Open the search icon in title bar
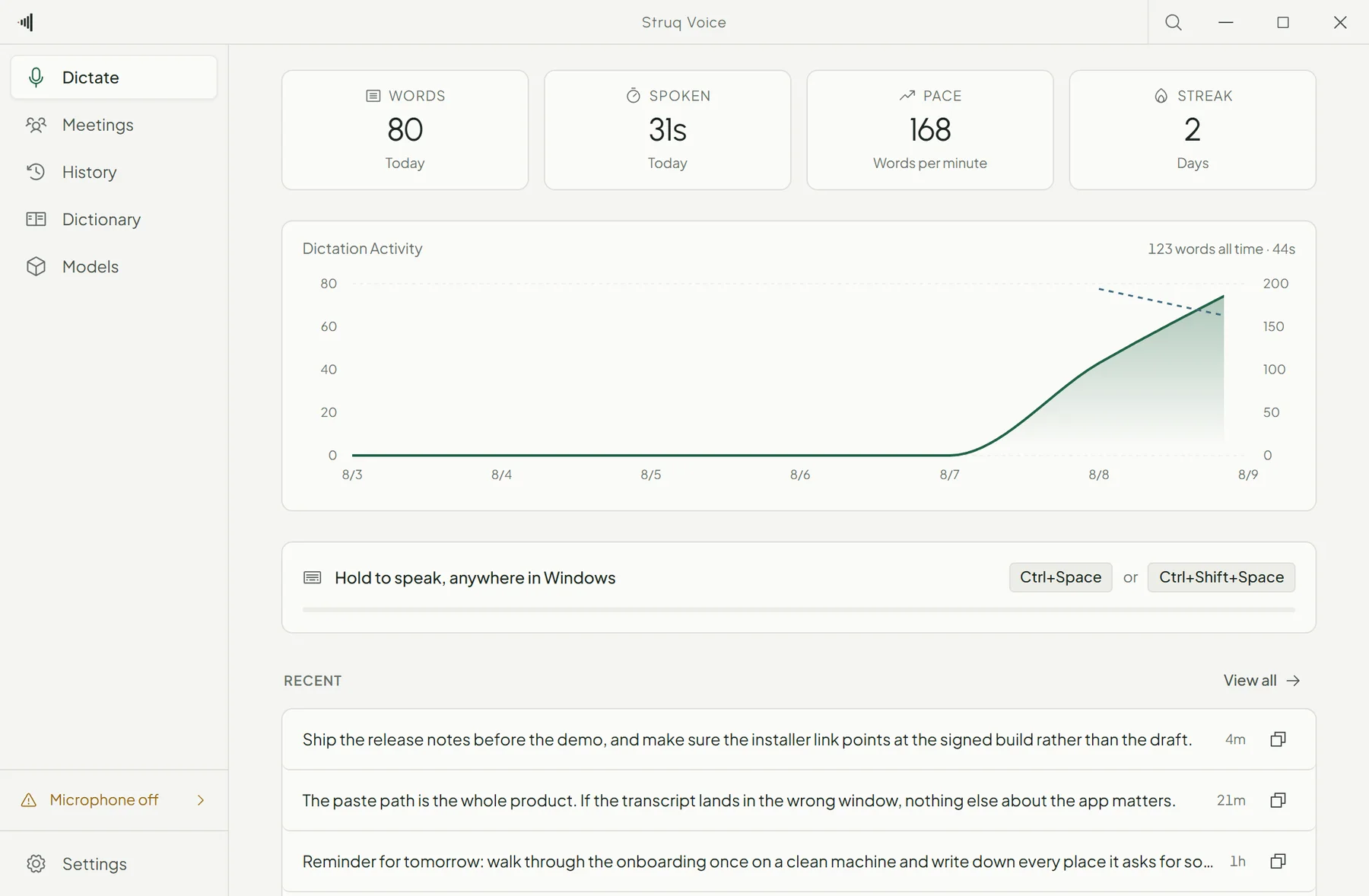Screen dimensions: 1369x896 tap(1174, 22)
